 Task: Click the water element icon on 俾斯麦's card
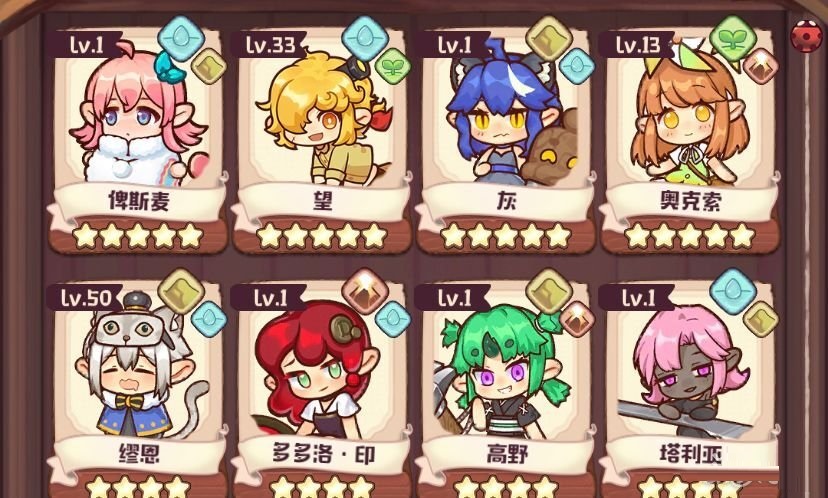pos(181,39)
